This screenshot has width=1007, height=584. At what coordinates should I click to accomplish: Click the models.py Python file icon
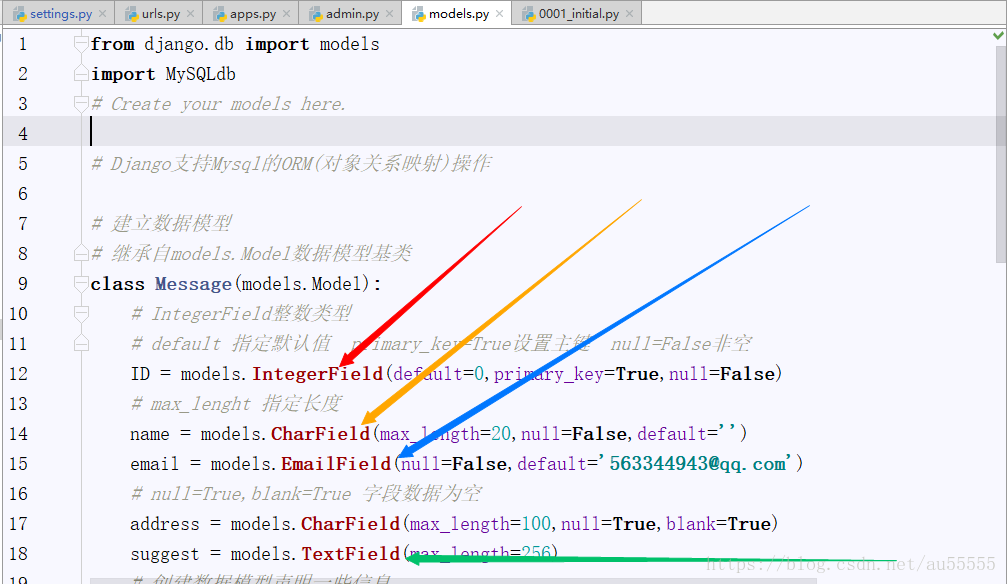pos(419,13)
